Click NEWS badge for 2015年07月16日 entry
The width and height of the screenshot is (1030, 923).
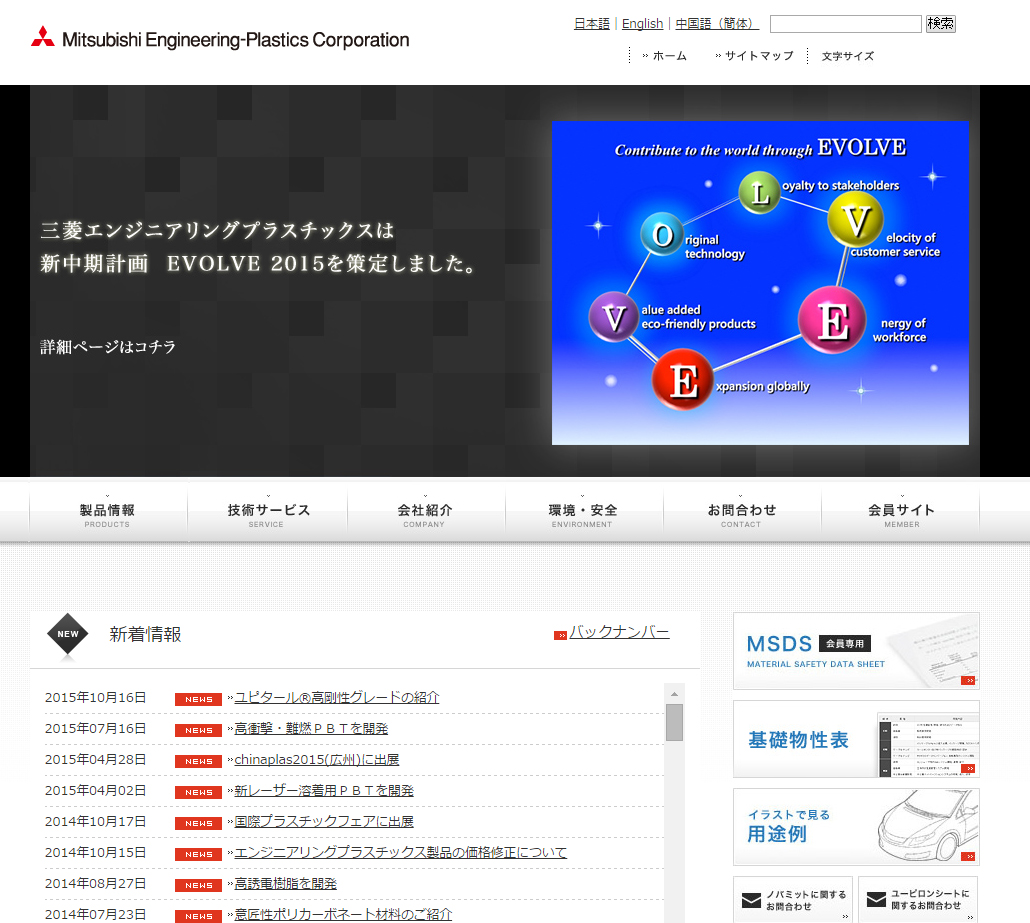point(198,730)
